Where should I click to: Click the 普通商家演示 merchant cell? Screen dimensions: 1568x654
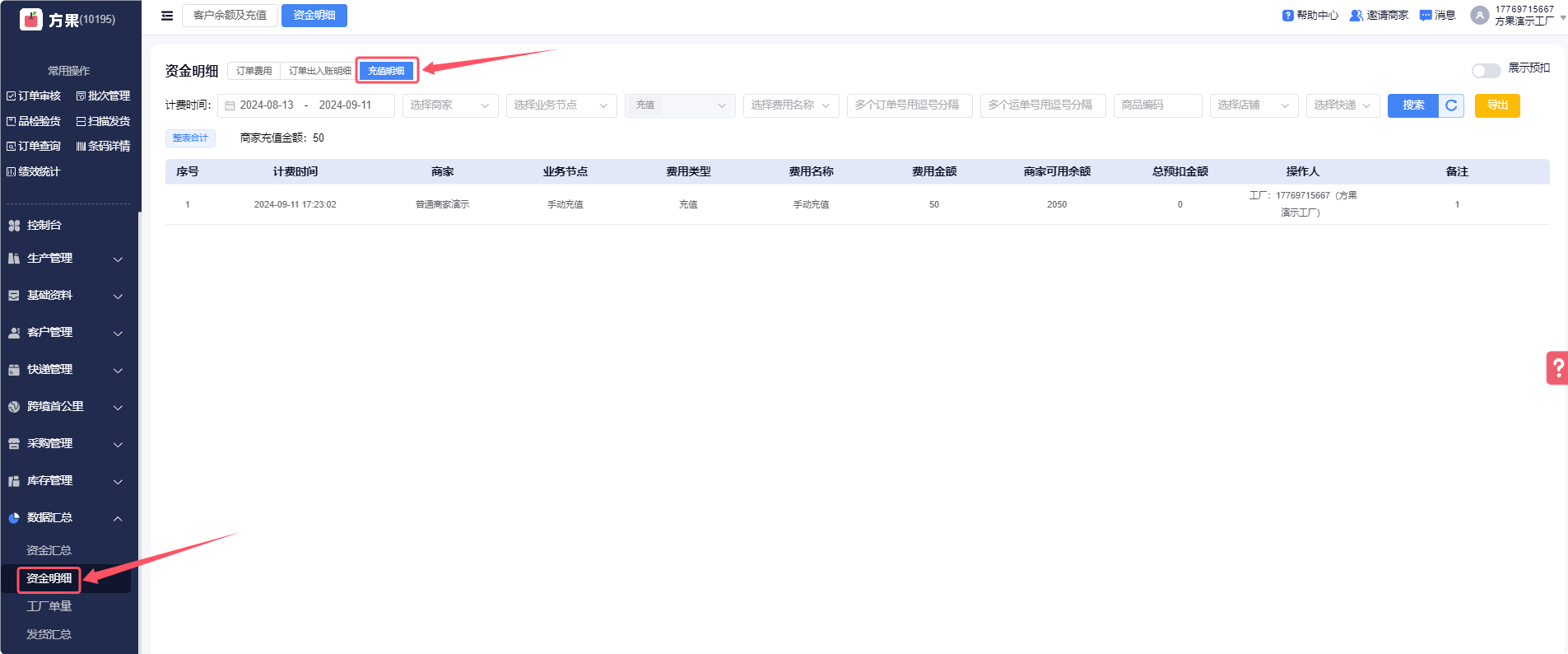(442, 204)
